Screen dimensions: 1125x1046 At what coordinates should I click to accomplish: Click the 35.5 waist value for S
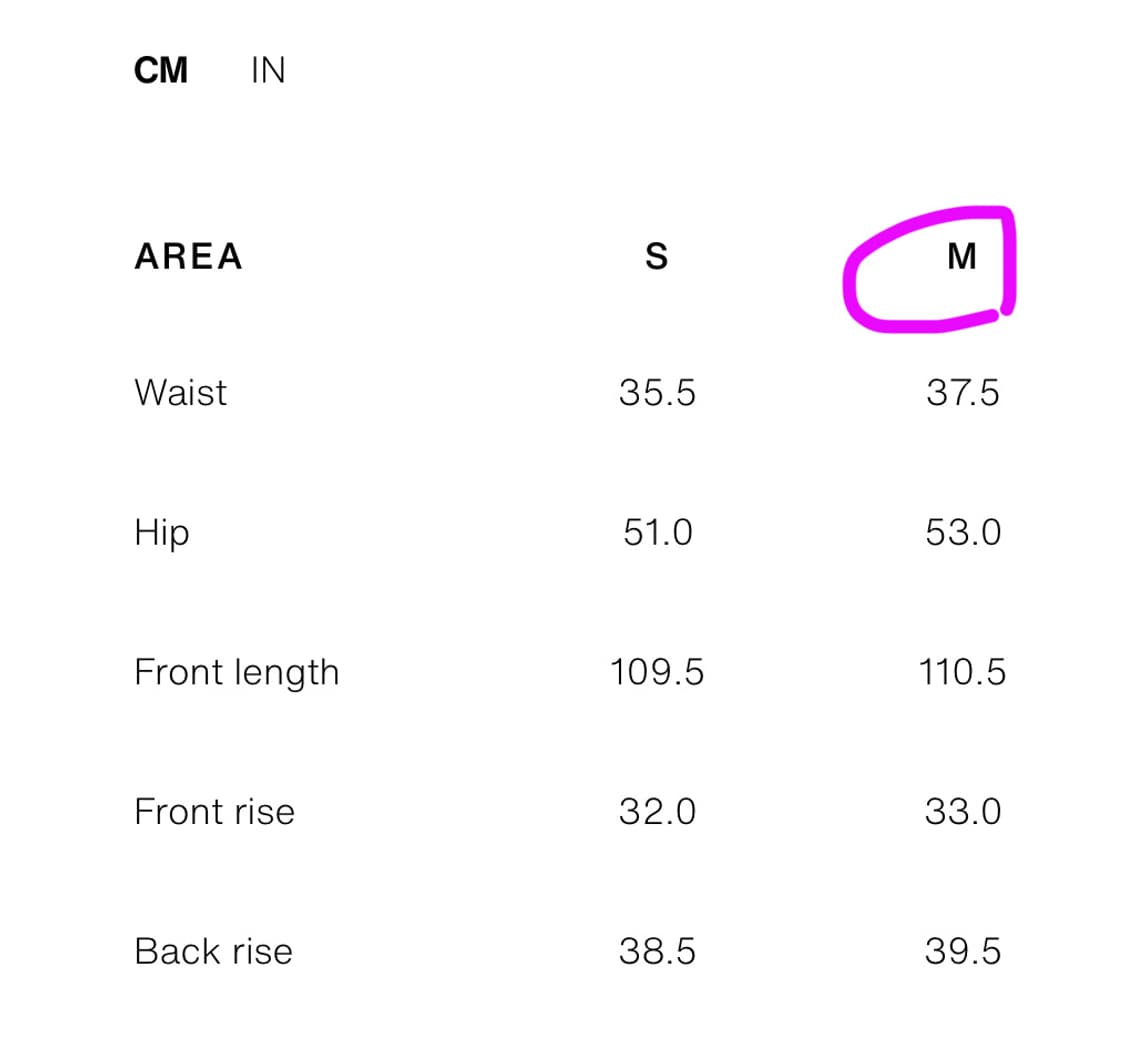[657, 392]
